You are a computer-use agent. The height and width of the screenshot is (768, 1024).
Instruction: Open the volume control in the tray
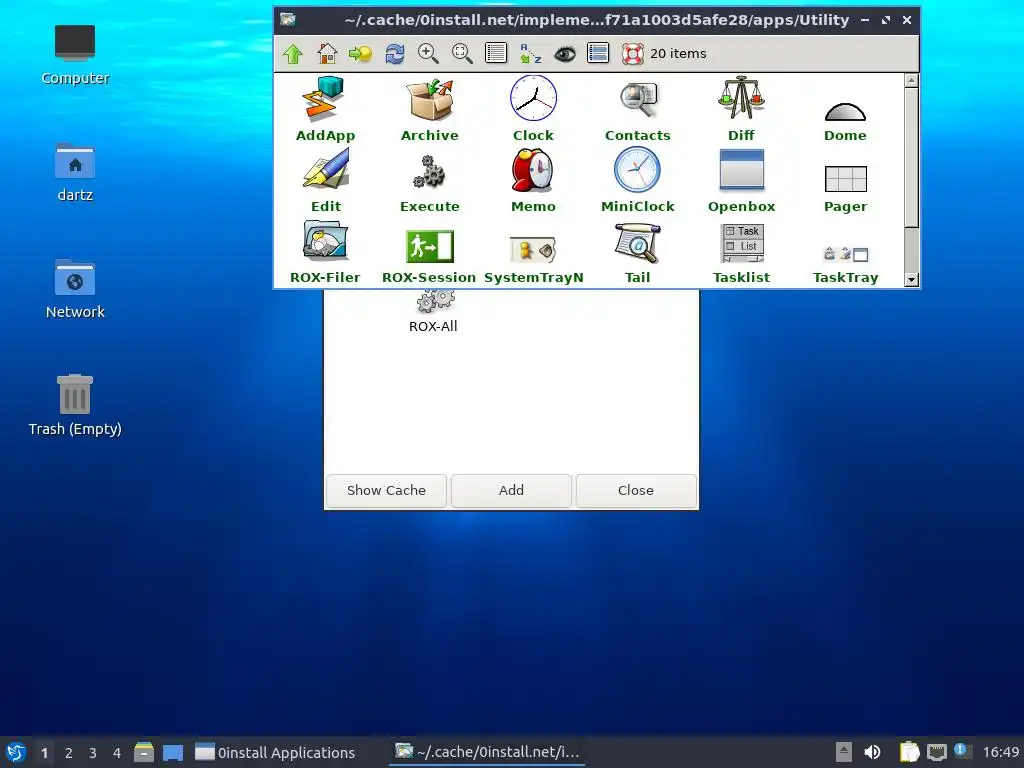point(872,752)
